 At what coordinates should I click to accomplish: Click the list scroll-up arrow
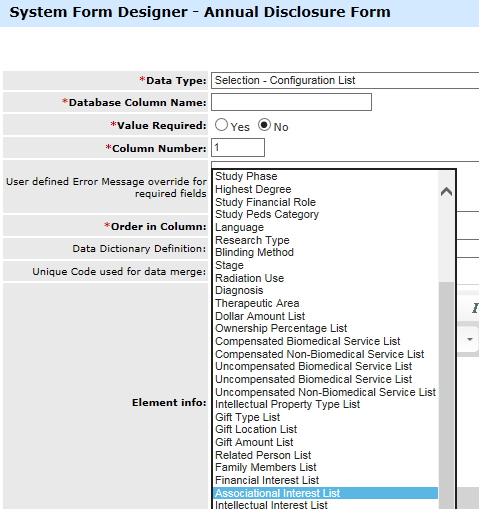click(x=446, y=192)
